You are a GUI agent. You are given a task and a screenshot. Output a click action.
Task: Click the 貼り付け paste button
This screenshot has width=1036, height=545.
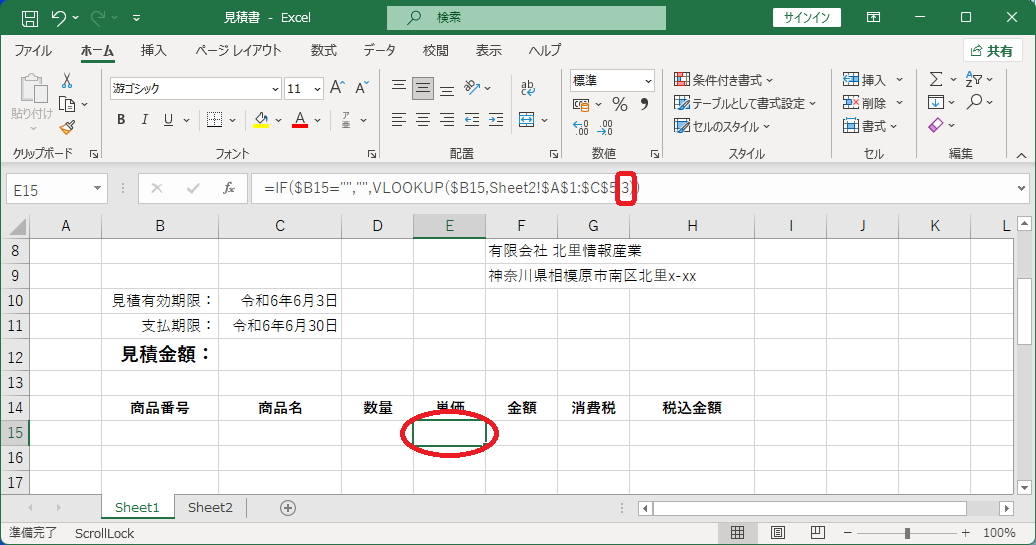pyautogui.click(x=32, y=101)
